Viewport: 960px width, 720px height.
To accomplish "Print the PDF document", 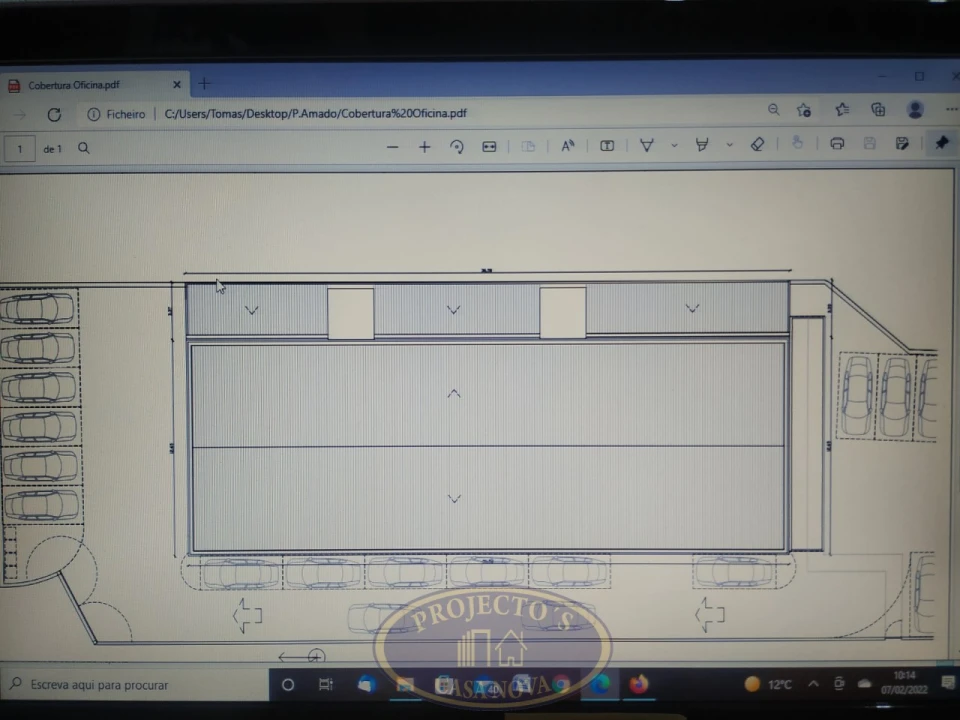I will (837, 144).
